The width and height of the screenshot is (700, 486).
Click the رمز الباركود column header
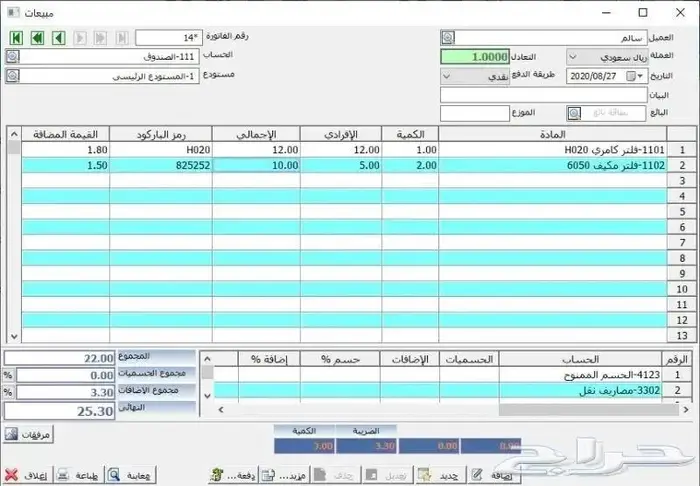point(161,134)
